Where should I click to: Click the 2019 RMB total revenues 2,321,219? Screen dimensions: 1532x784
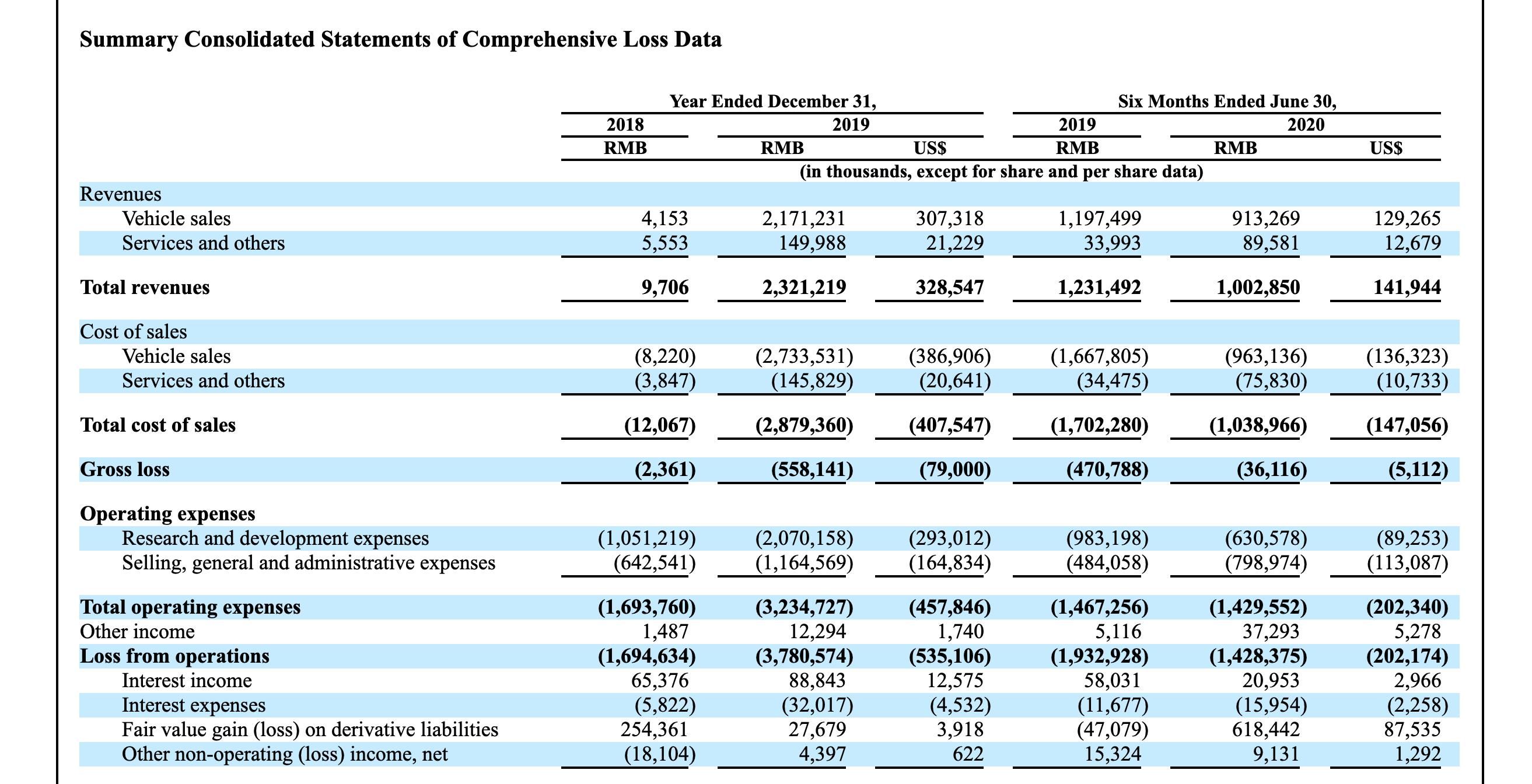(803, 288)
